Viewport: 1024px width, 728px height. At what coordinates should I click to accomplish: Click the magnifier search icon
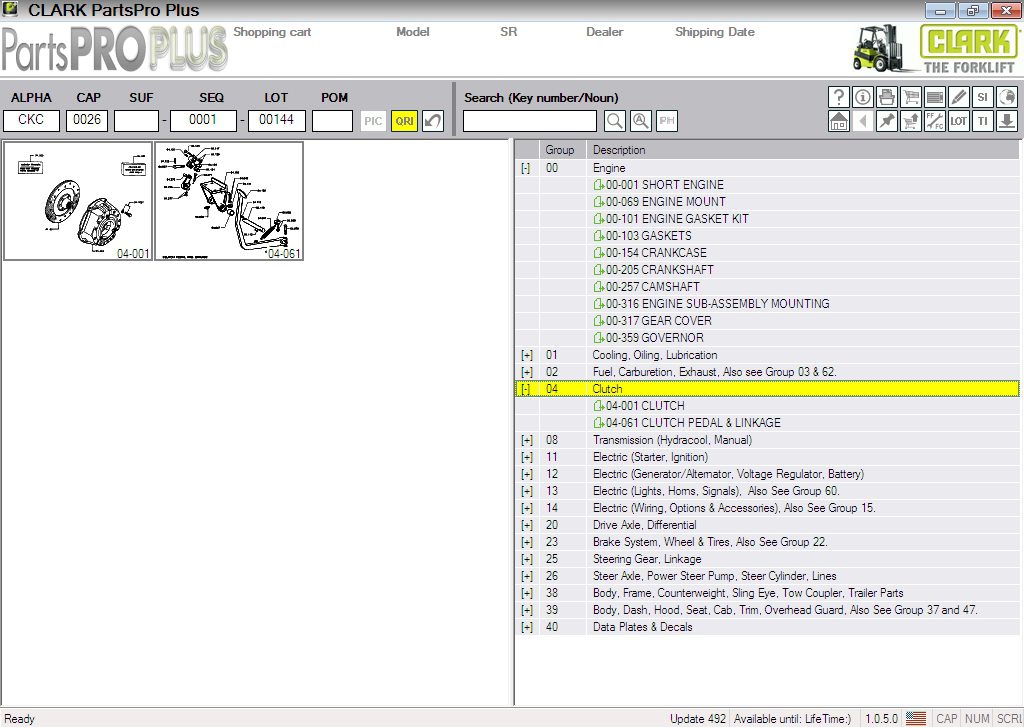point(615,121)
